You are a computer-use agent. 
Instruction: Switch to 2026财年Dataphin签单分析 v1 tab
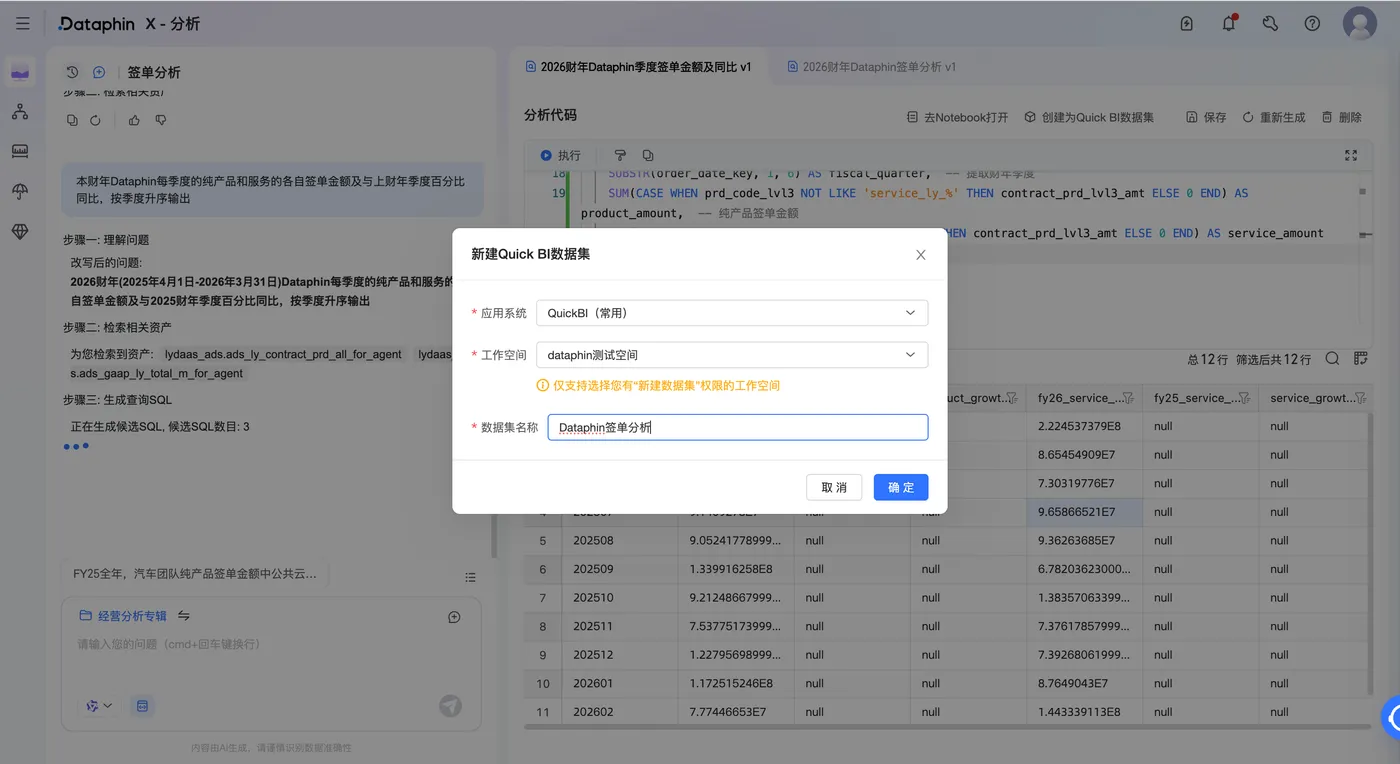click(871, 67)
